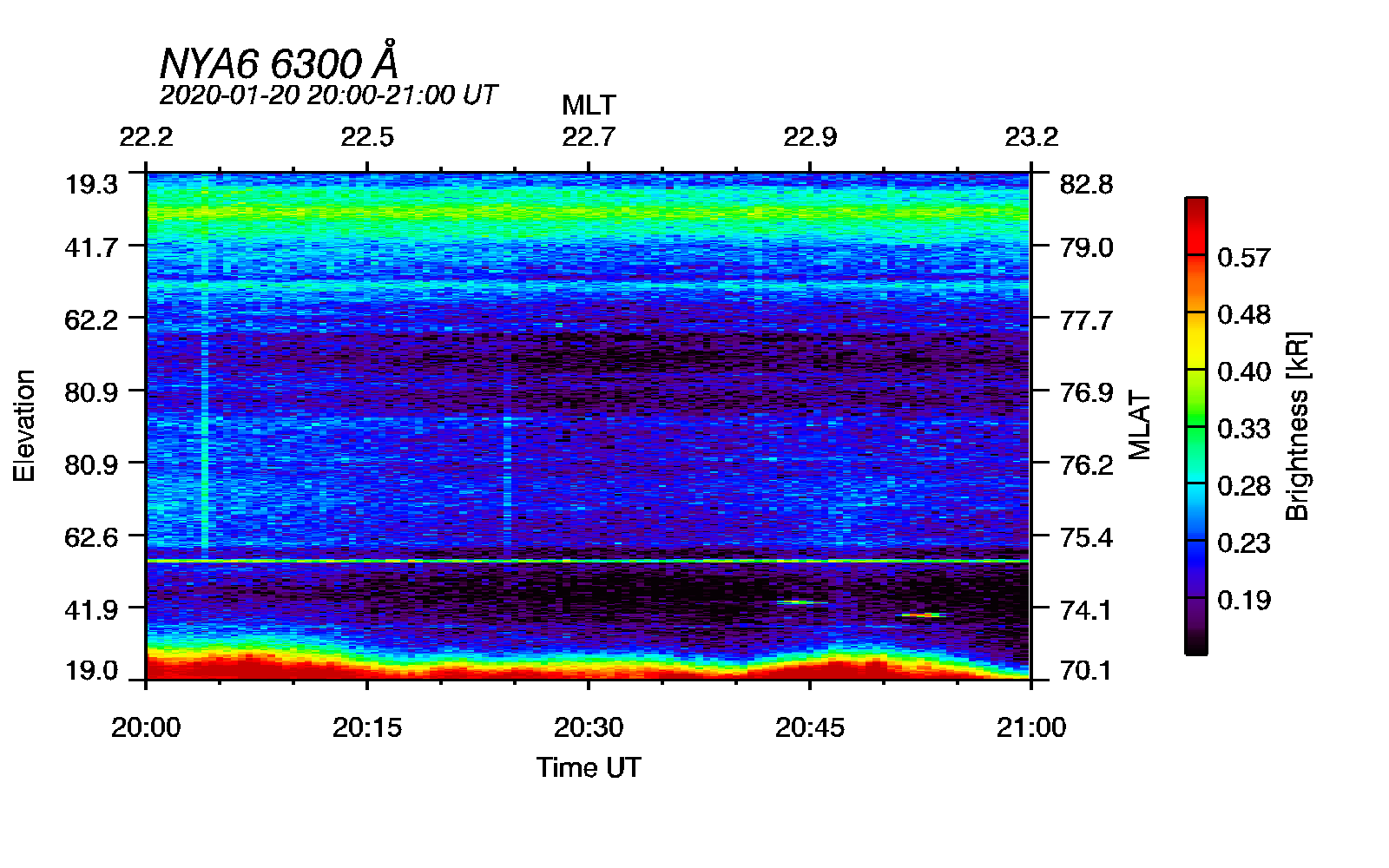This screenshot has height=868, width=1389.
Task: Click the MLAT tick value 76.9
Action: pos(1086,392)
